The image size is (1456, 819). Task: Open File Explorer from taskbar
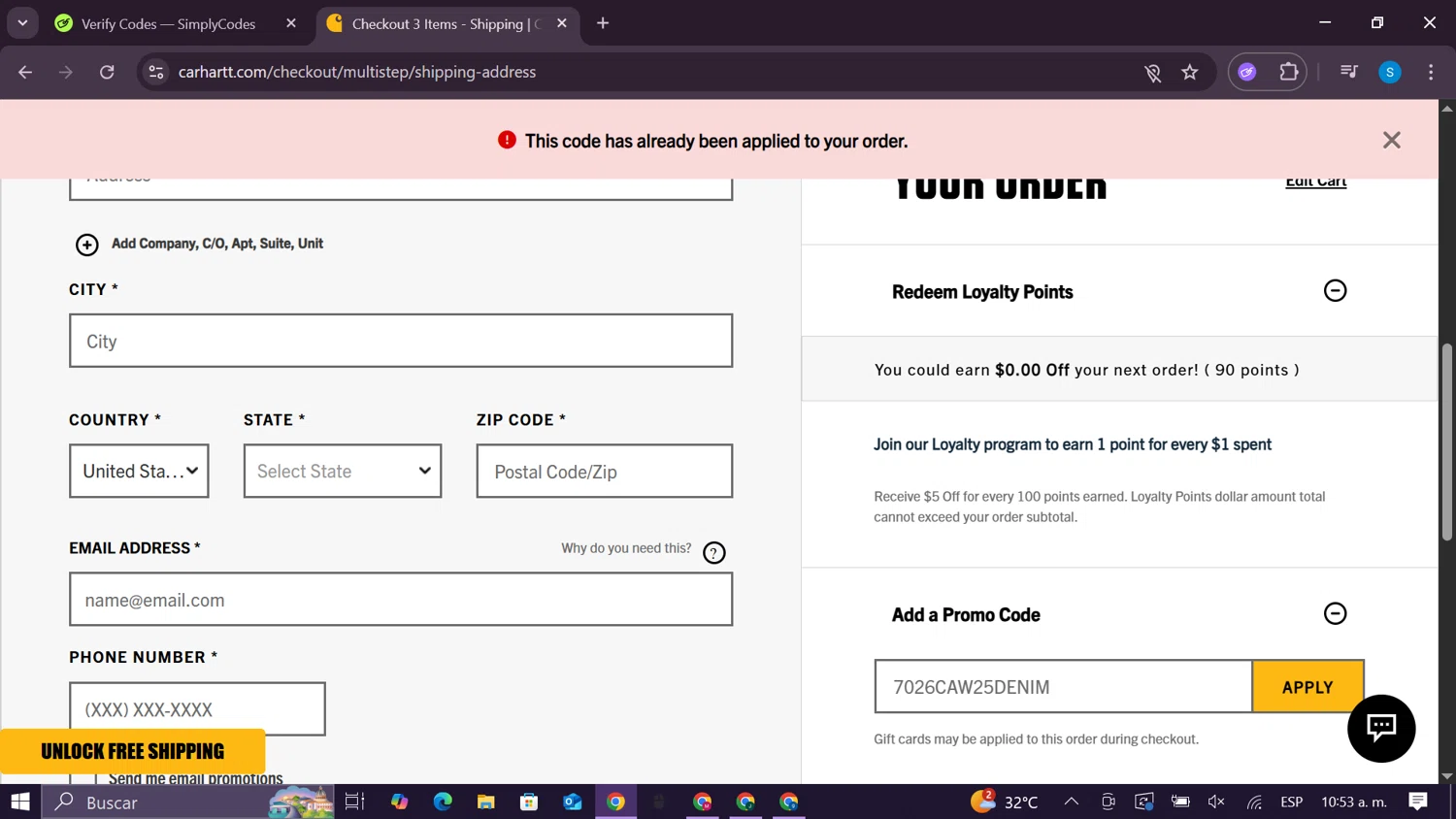tap(486, 802)
